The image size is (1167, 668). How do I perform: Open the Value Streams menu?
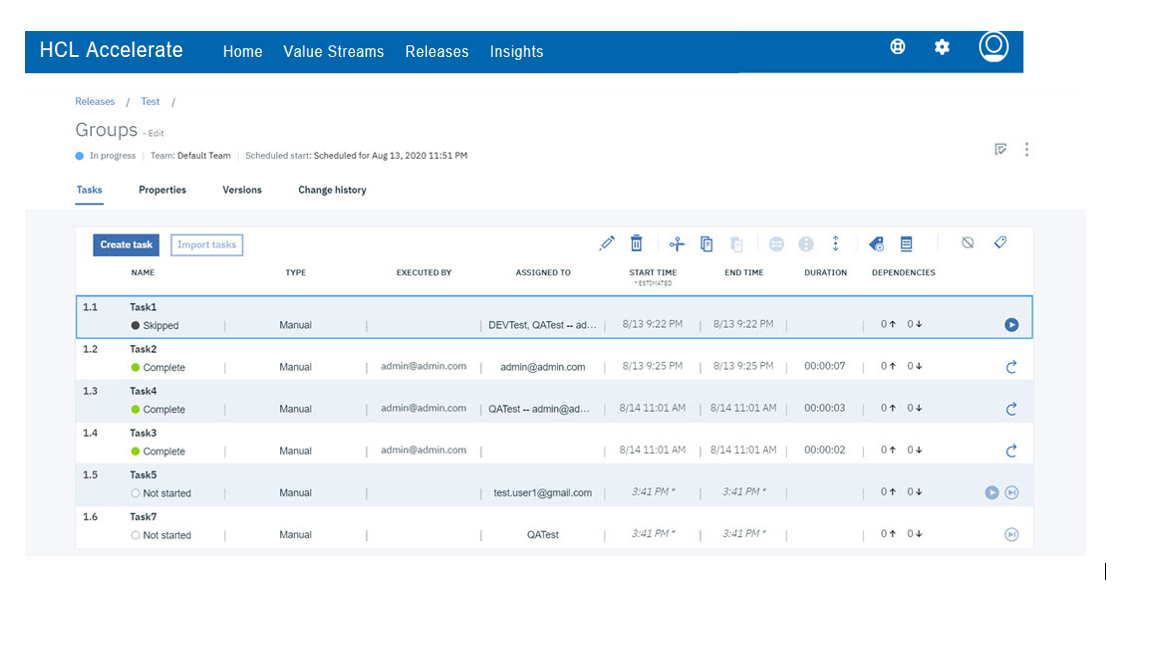(x=333, y=51)
